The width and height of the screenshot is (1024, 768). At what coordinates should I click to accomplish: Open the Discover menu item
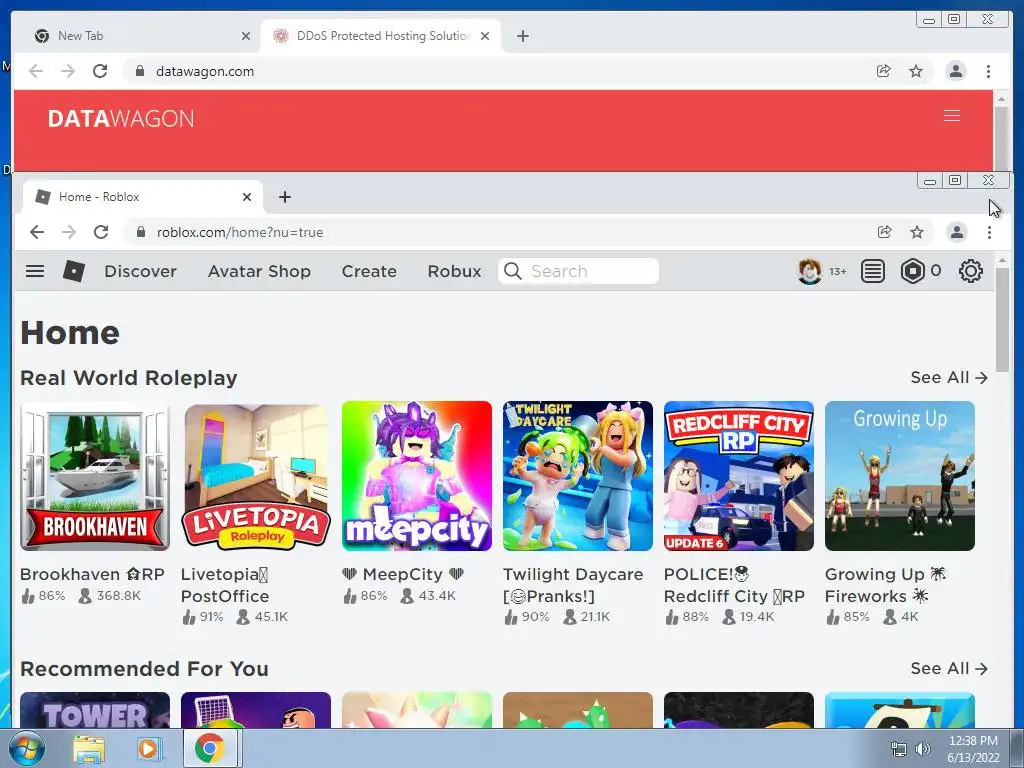[x=140, y=271]
